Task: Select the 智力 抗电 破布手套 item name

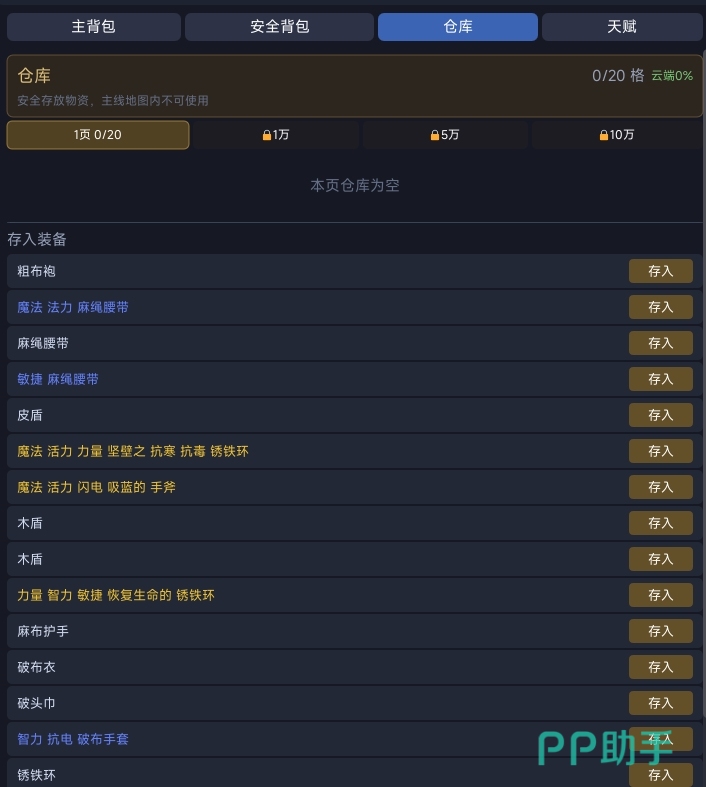Action: click(73, 739)
